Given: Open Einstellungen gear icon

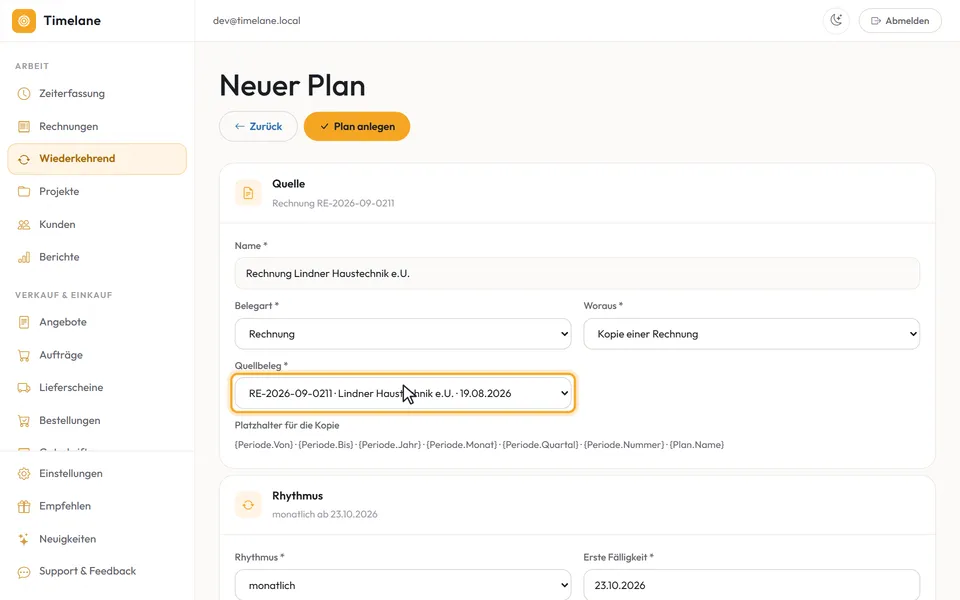Looking at the screenshot, I should click(x=24, y=474).
